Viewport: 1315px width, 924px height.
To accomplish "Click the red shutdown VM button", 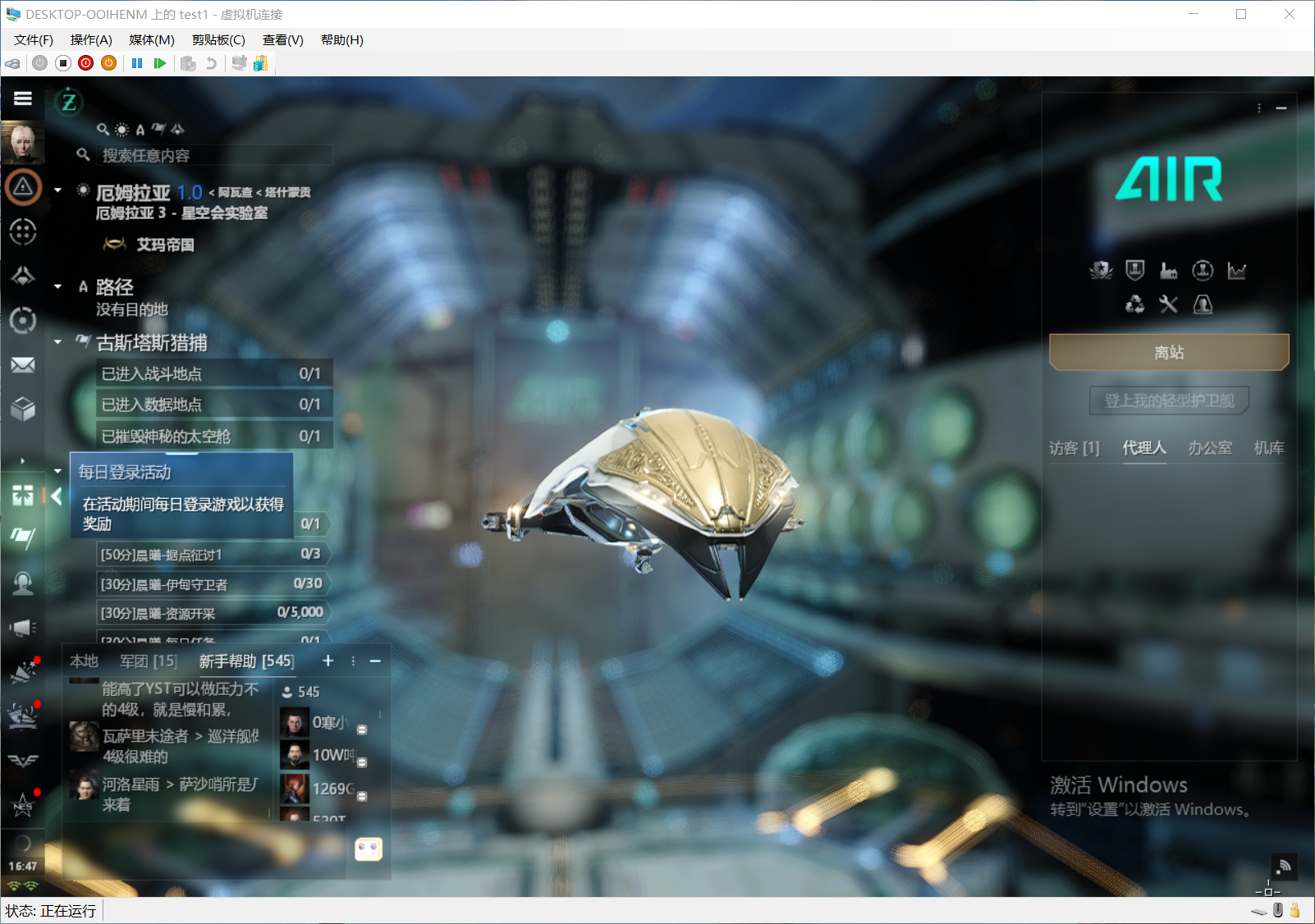I will (x=86, y=63).
